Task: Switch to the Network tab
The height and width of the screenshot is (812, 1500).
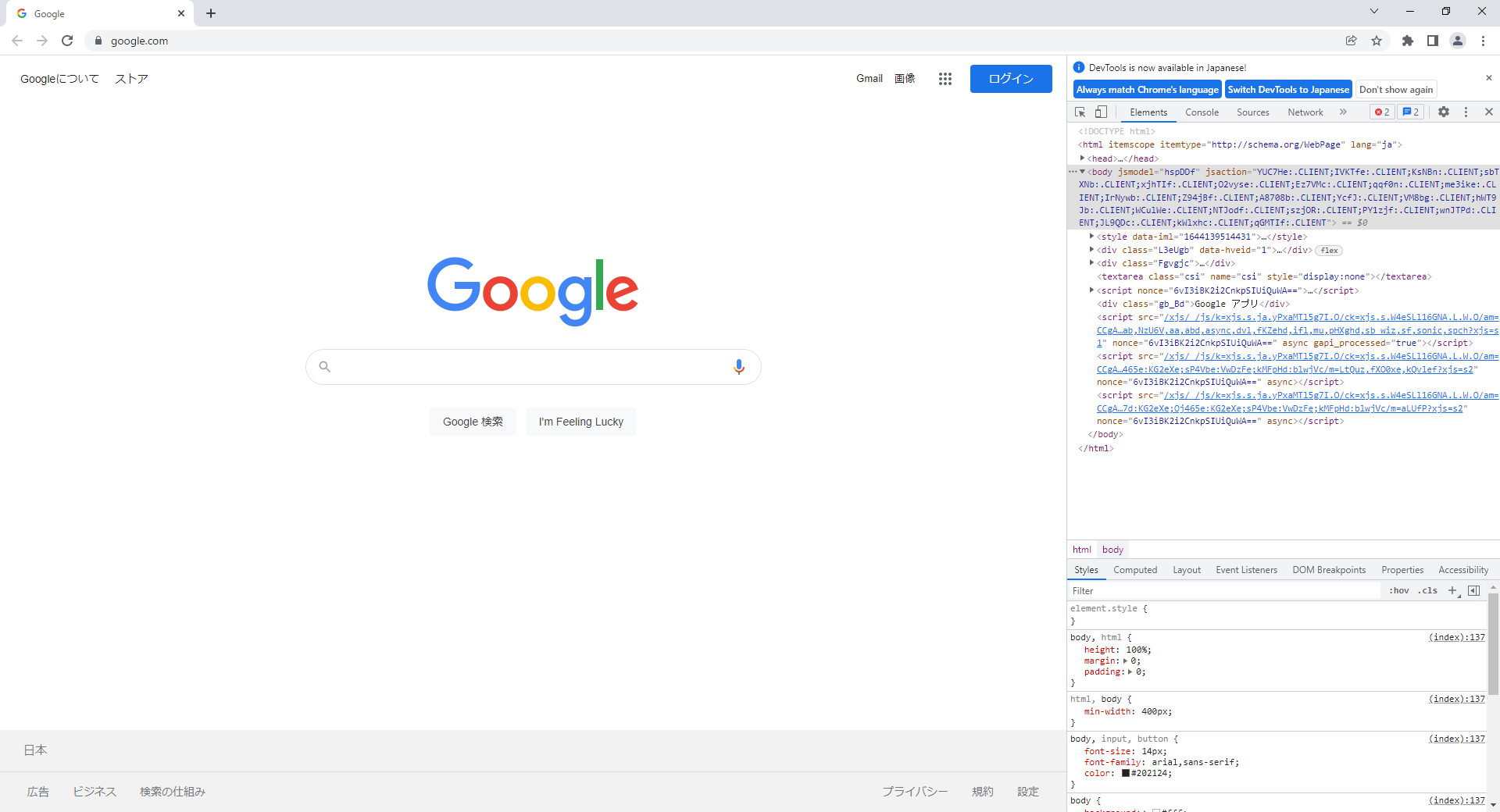Action: 1305,112
